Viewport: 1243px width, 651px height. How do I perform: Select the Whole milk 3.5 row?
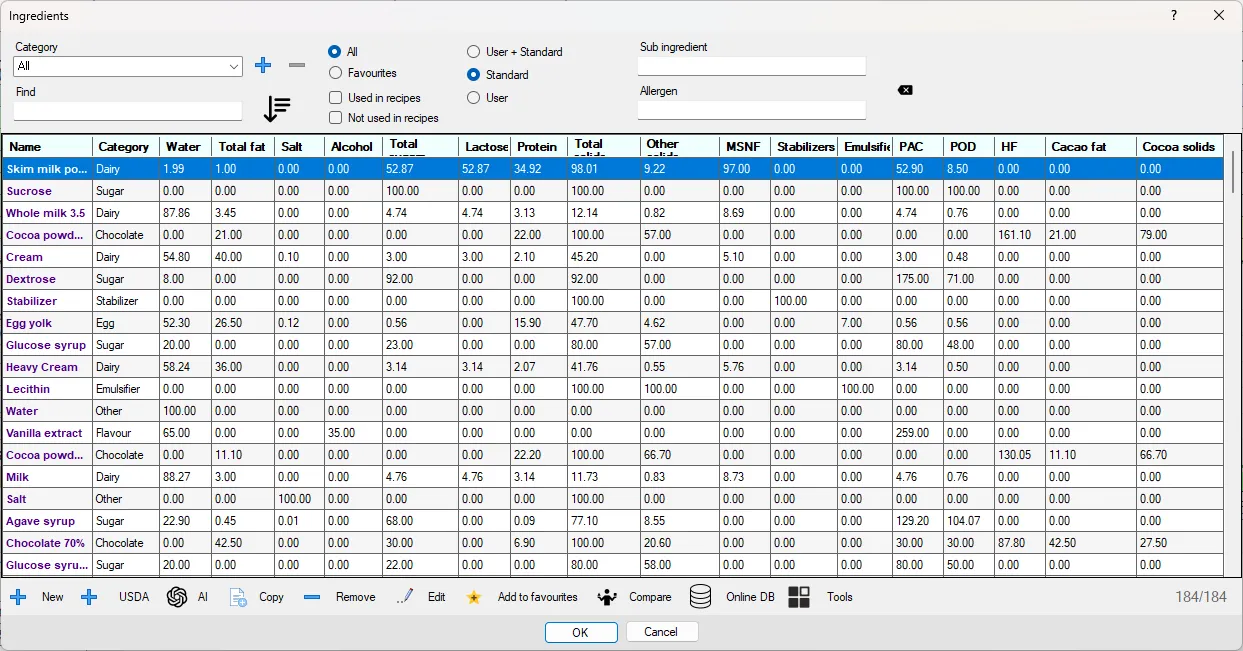click(x=613, y=213)
